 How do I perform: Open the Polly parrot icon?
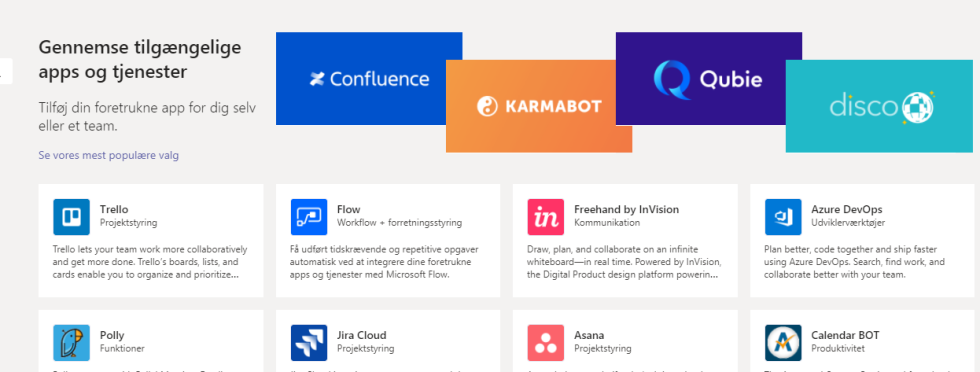click(x=71, y=343)
